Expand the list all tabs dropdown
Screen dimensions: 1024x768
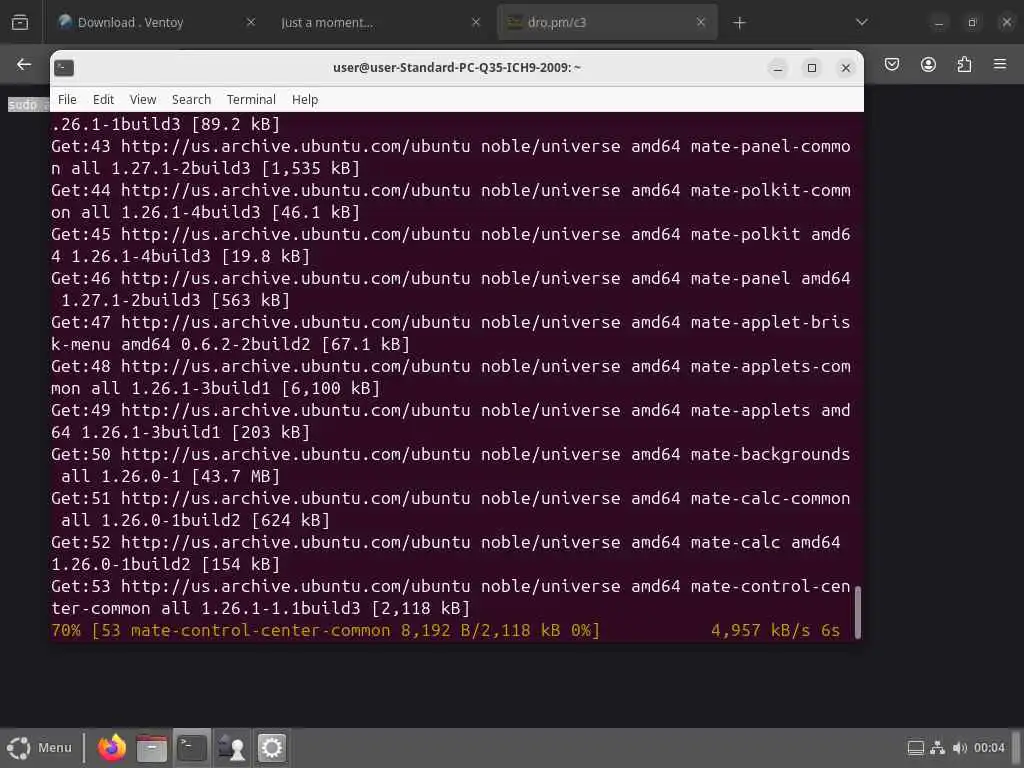(x=861, y=22)
